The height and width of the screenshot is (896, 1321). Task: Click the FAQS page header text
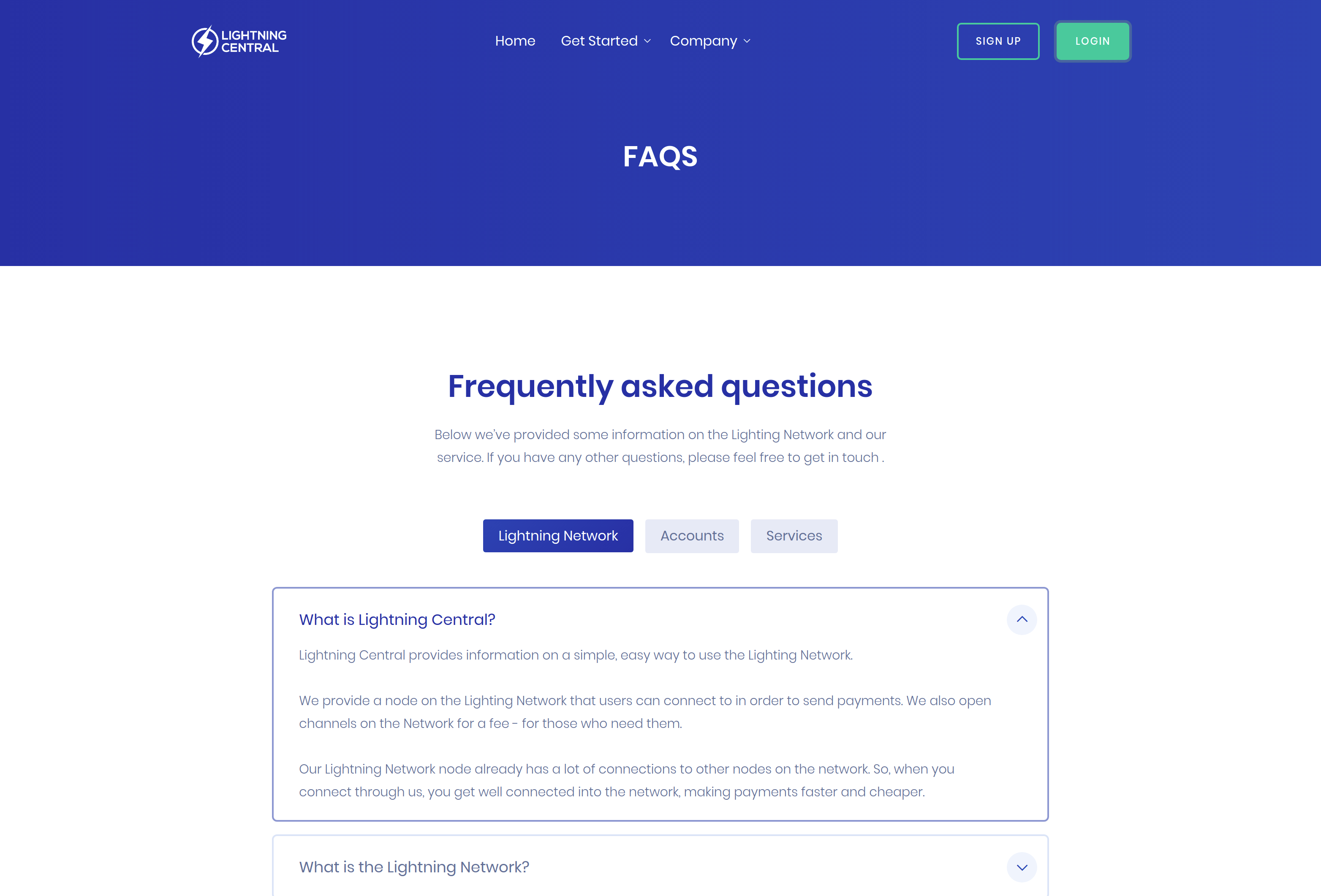[660, 156]
